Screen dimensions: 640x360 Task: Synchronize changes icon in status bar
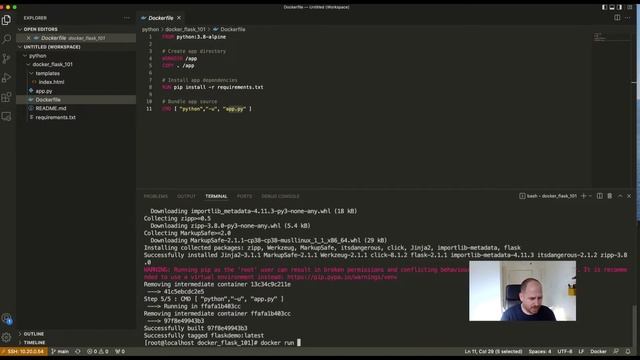tap(78, 351)
